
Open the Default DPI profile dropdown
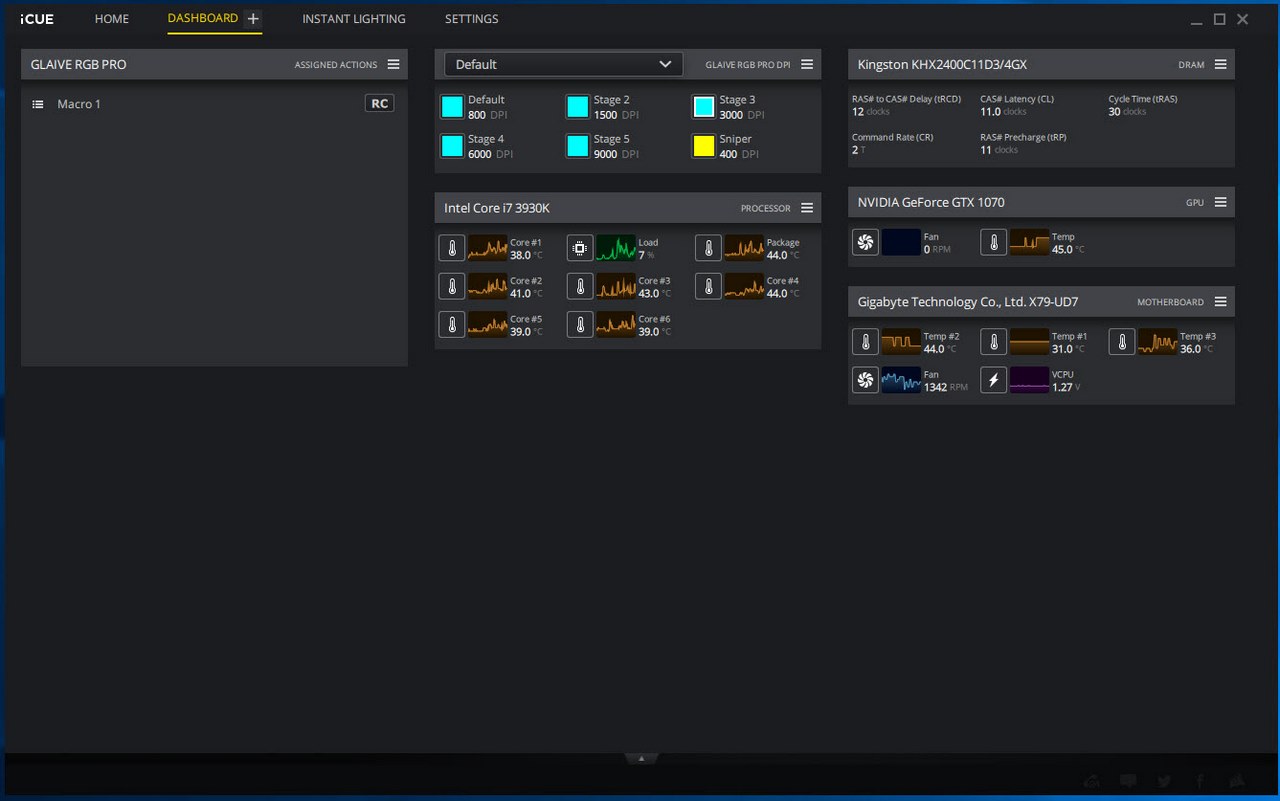(564, 64)
